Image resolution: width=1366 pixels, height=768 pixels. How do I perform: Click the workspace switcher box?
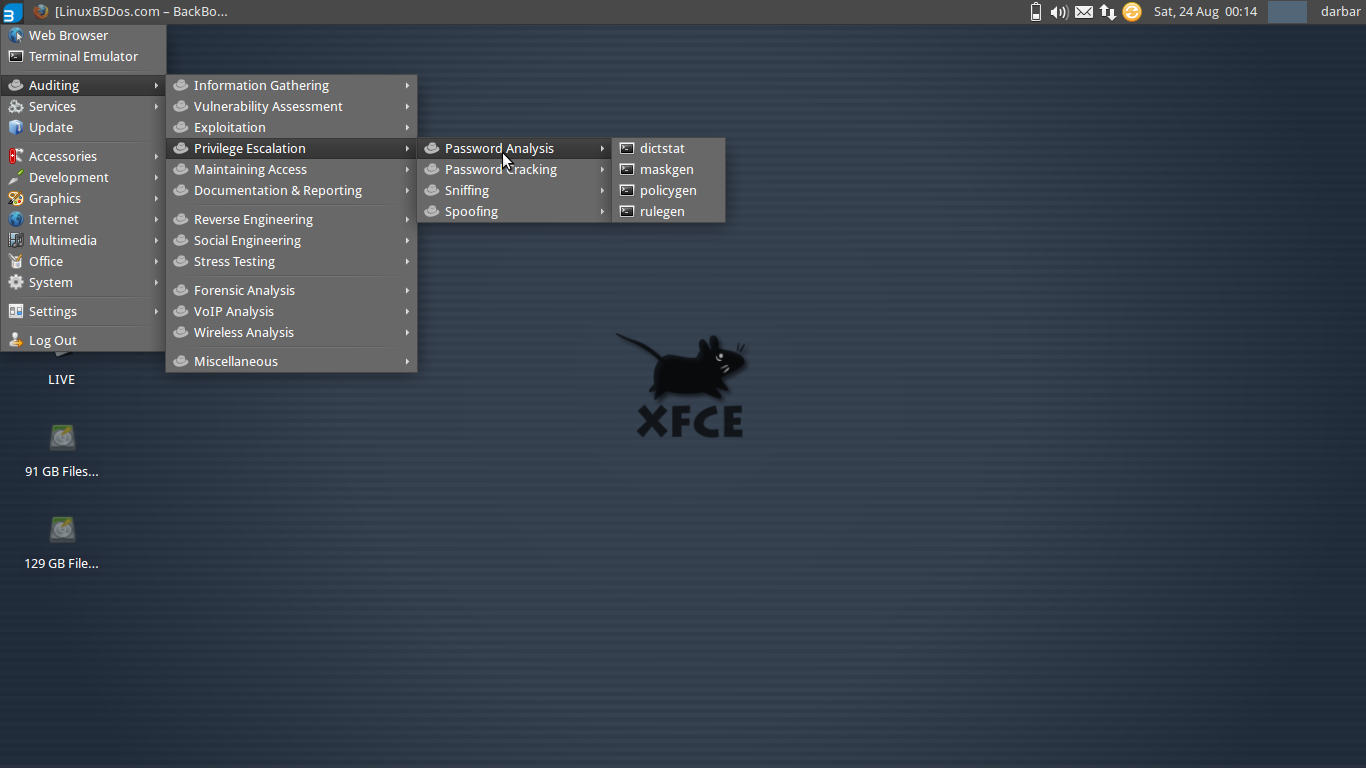1287,12
